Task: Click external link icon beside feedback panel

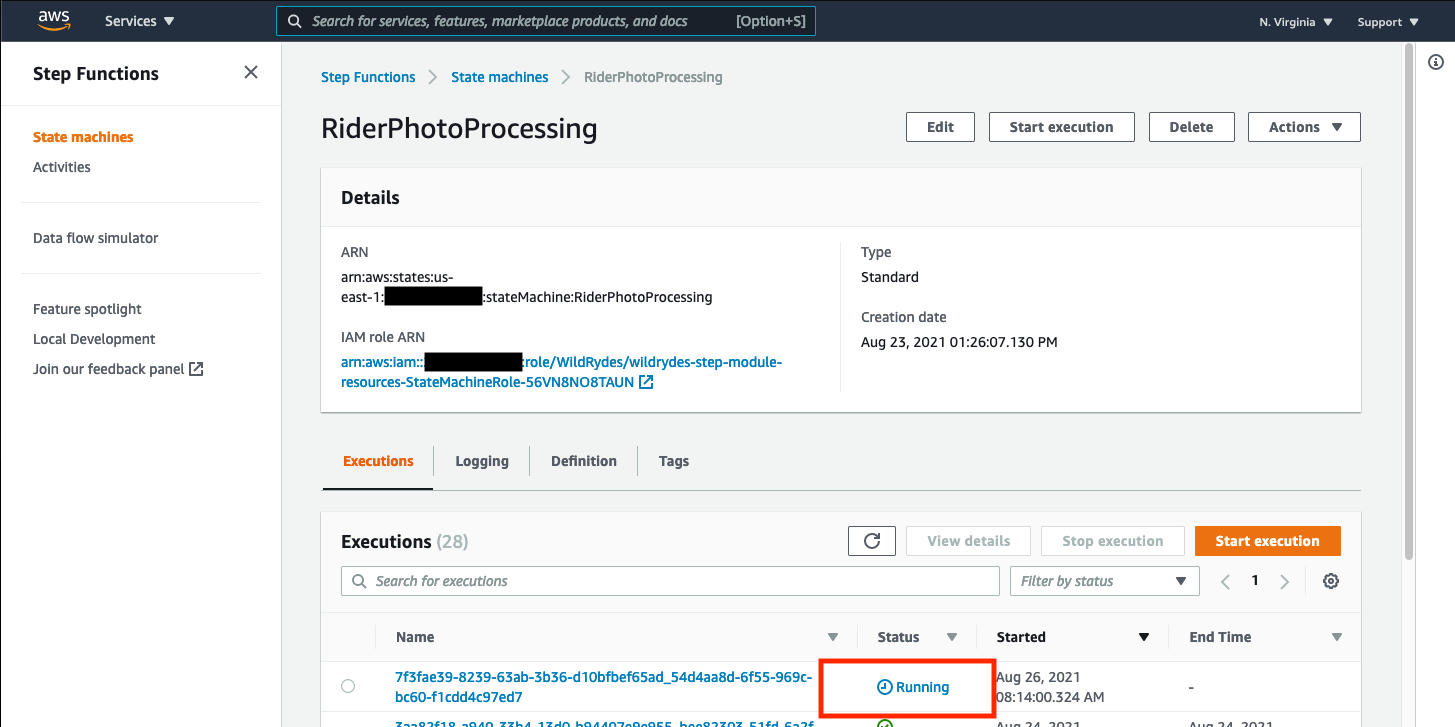Action: tap(196, 369)
